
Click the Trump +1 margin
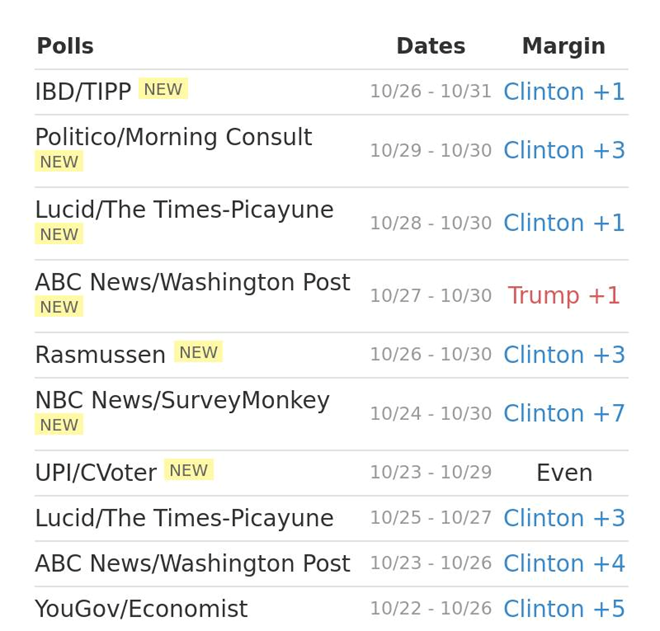563,296
